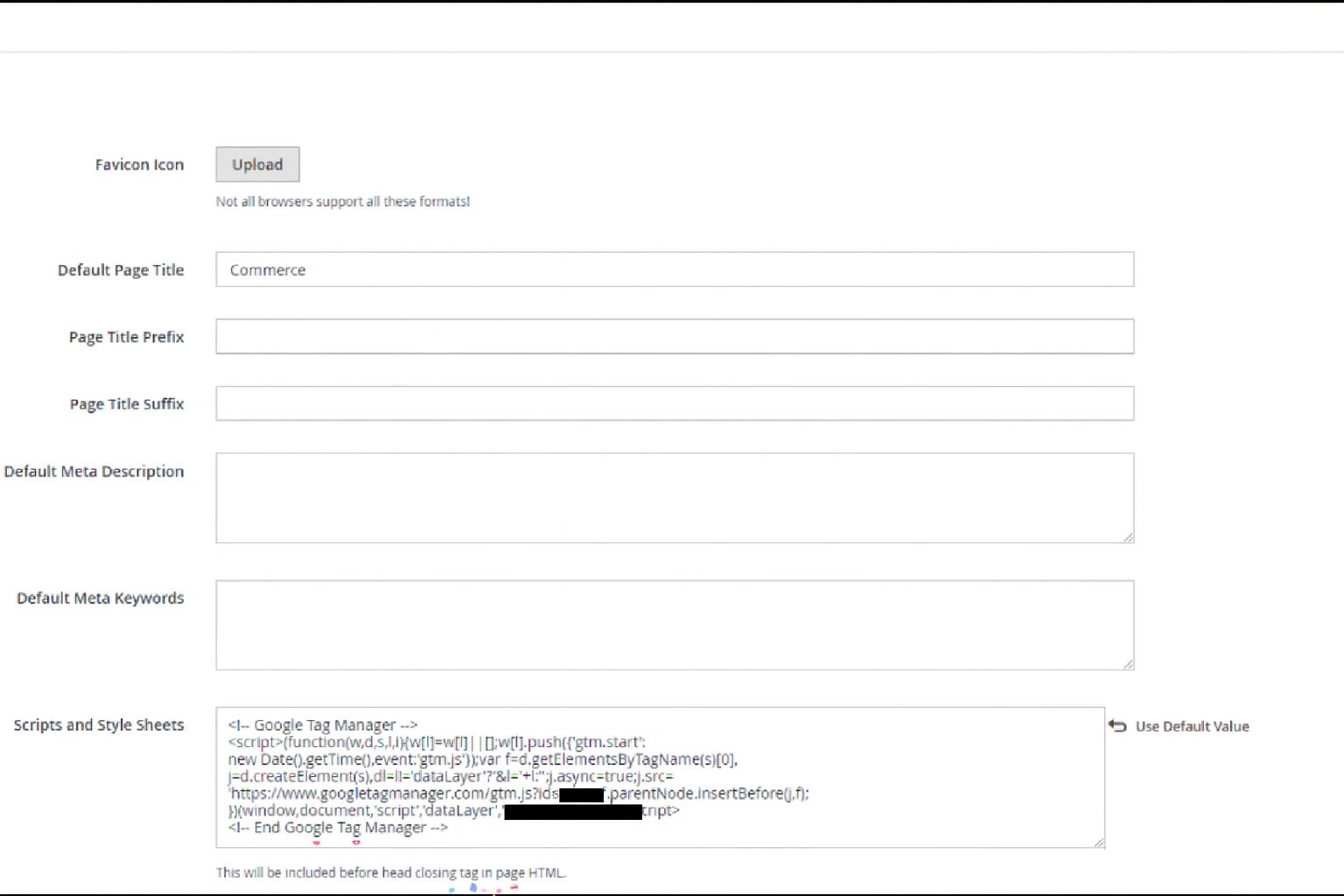Click the Page Title Prefix label

click(127, 337)
